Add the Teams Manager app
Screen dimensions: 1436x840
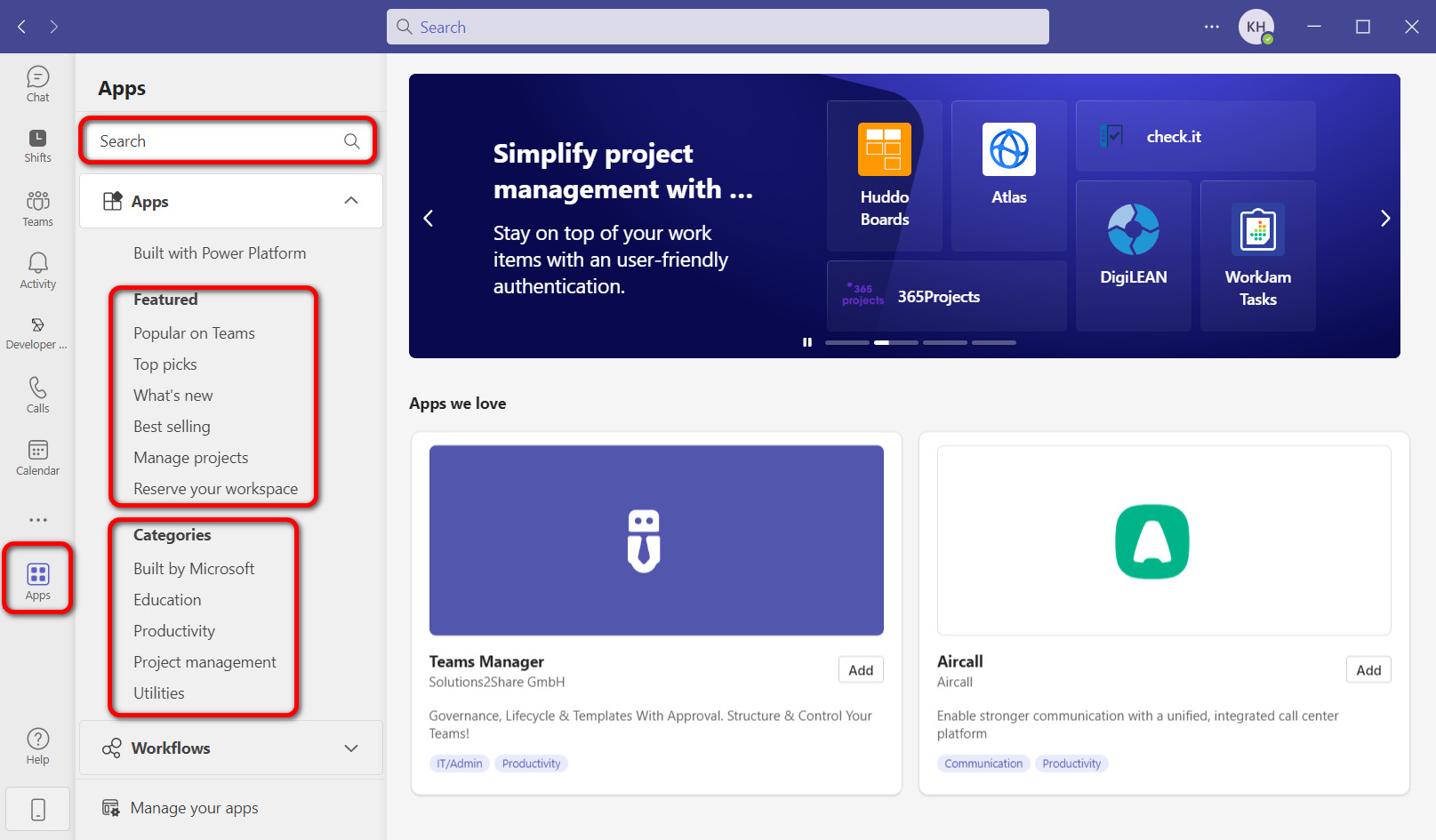[x=861, y=670]
